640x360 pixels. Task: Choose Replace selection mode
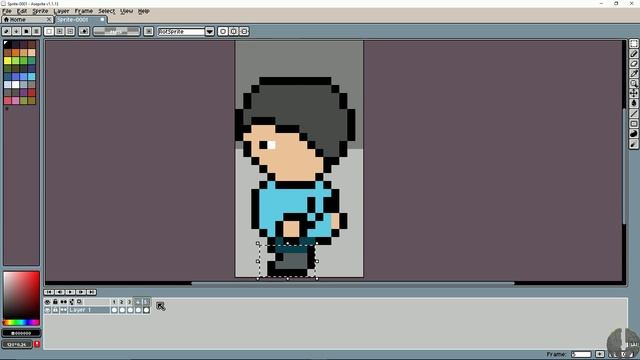(49, 31)
